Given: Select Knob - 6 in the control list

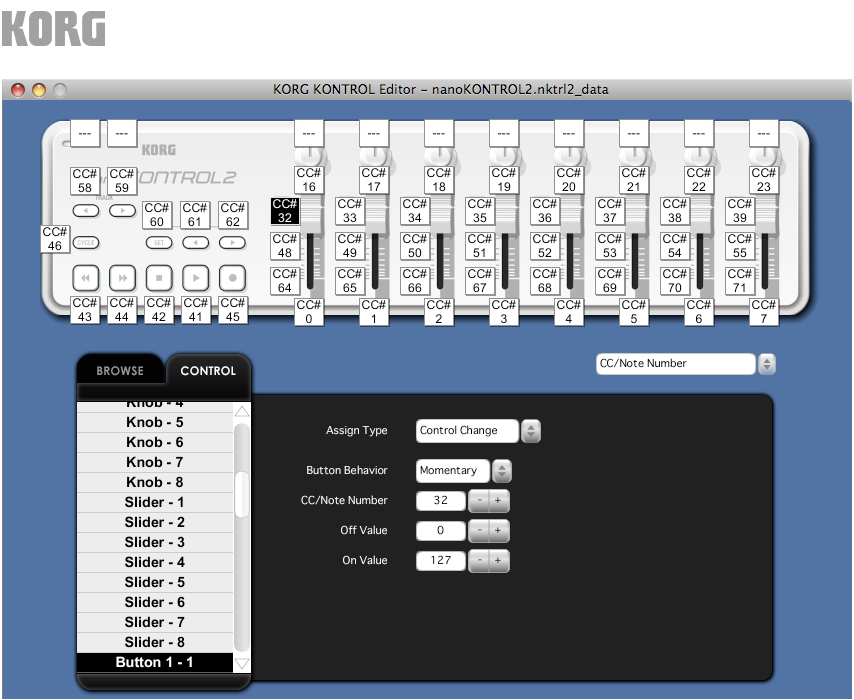Looking at the screenshot, I should (155, 442).
